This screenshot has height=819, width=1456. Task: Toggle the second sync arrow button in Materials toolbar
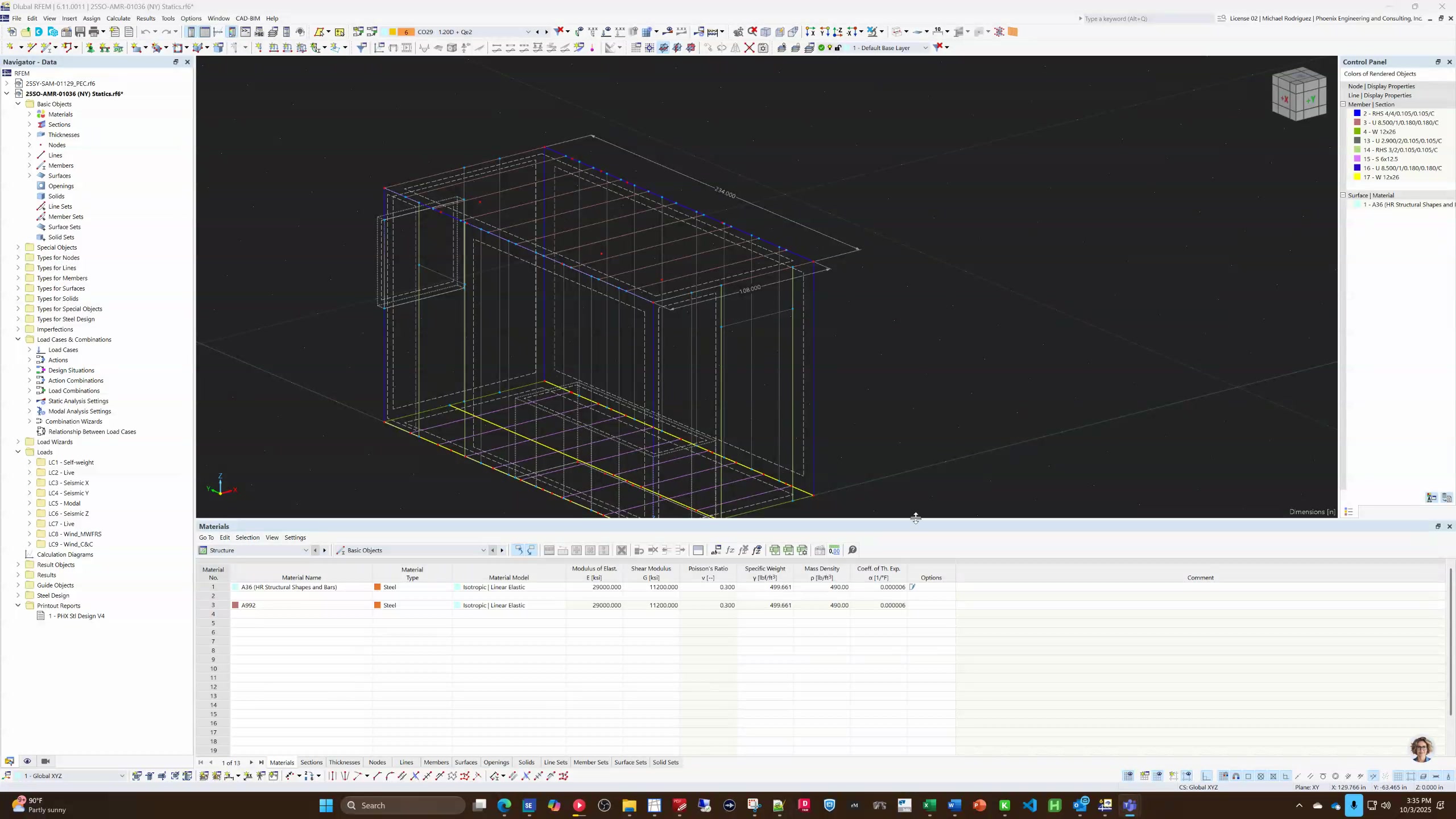[x=531, y=550]
